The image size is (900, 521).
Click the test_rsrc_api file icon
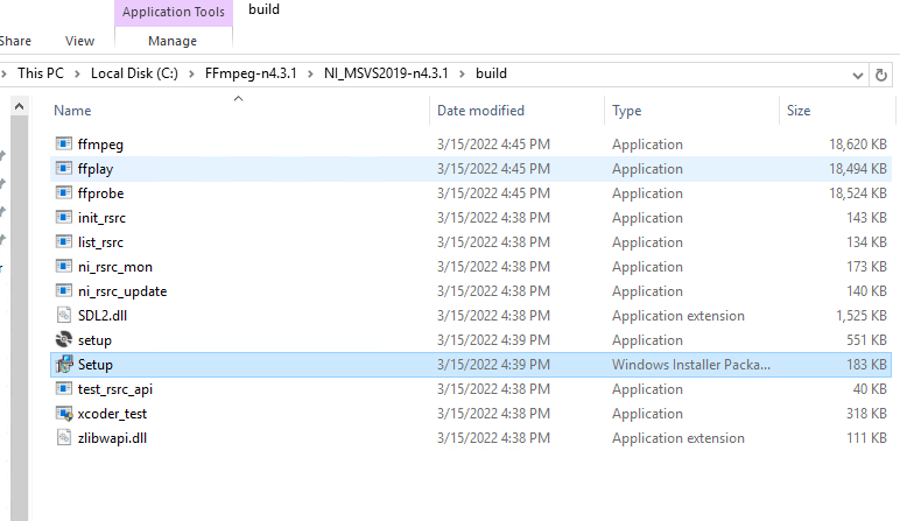click(64, 388)
